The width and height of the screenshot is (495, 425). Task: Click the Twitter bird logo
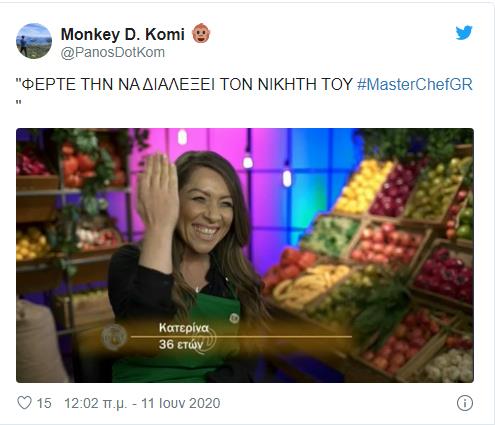[x=464, y=33]
